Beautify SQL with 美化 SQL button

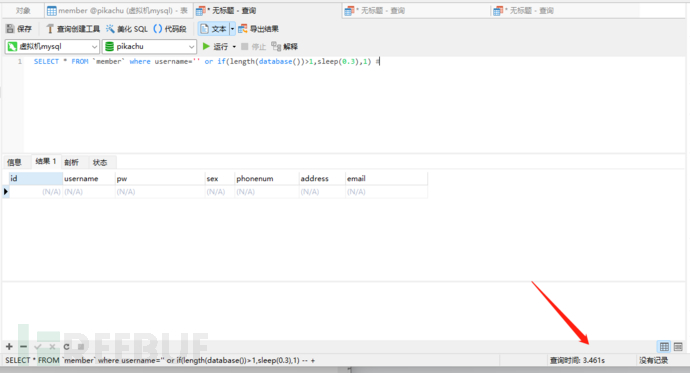click(127, 29)
